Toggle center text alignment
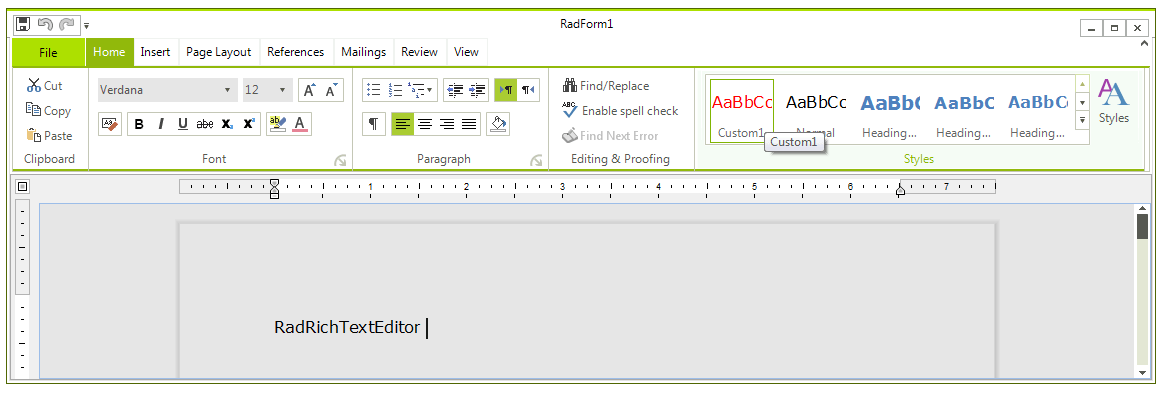The width and height of the screenshot is (1169, 396). 425,124
